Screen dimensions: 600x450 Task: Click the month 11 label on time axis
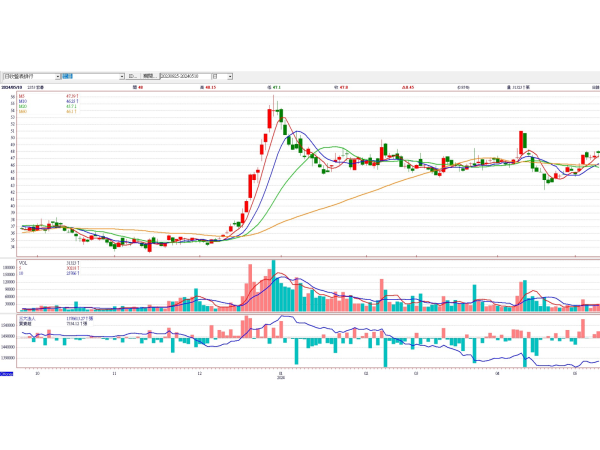point(114,373)
